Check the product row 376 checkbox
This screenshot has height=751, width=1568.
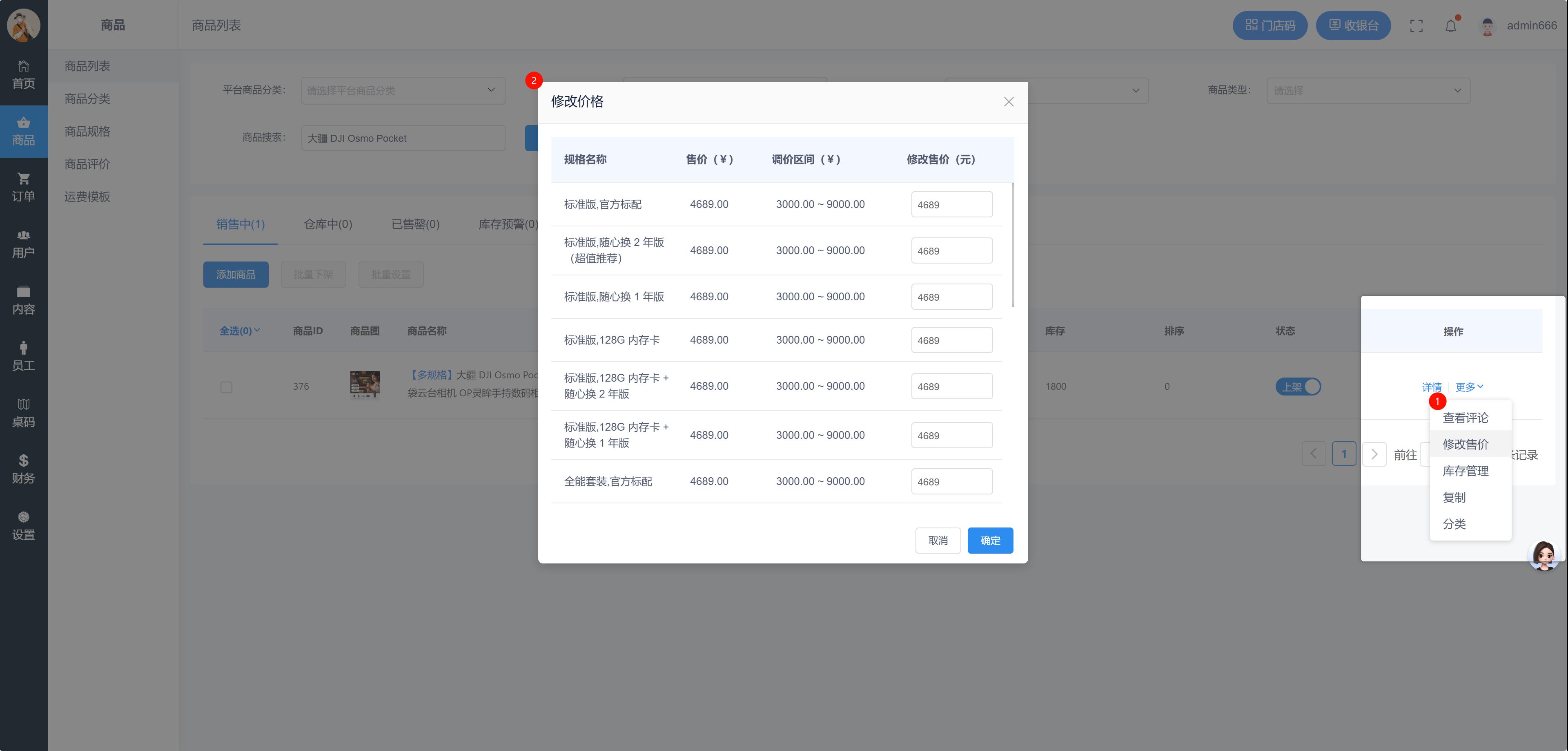pyautogui.click(x=226, y=387)
